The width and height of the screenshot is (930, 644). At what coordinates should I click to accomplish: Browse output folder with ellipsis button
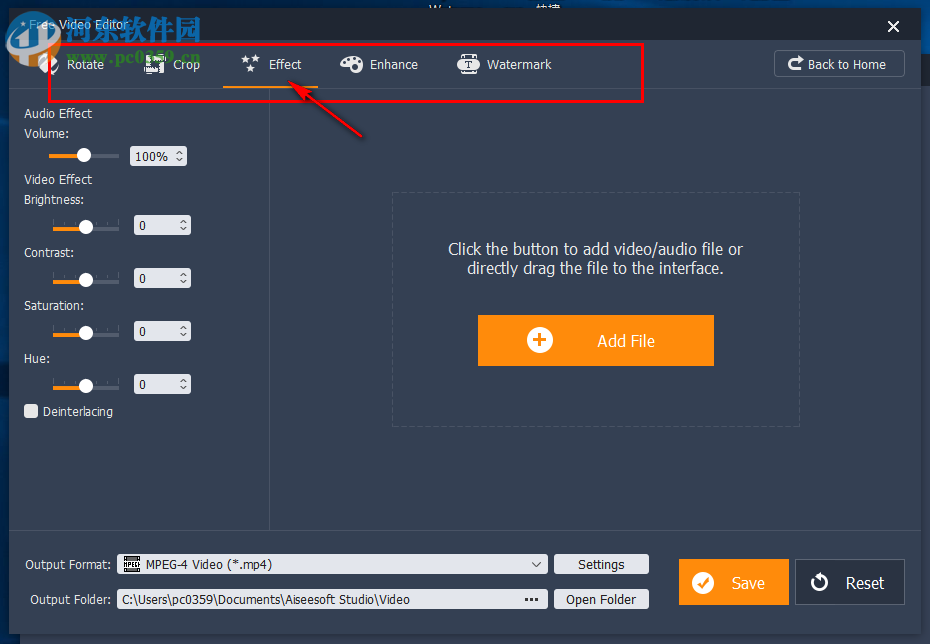(531, 599)
